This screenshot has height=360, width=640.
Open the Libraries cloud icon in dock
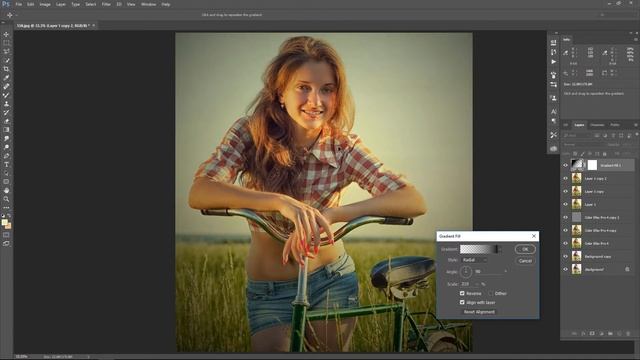pyautogui.click(x=553, y=149)
